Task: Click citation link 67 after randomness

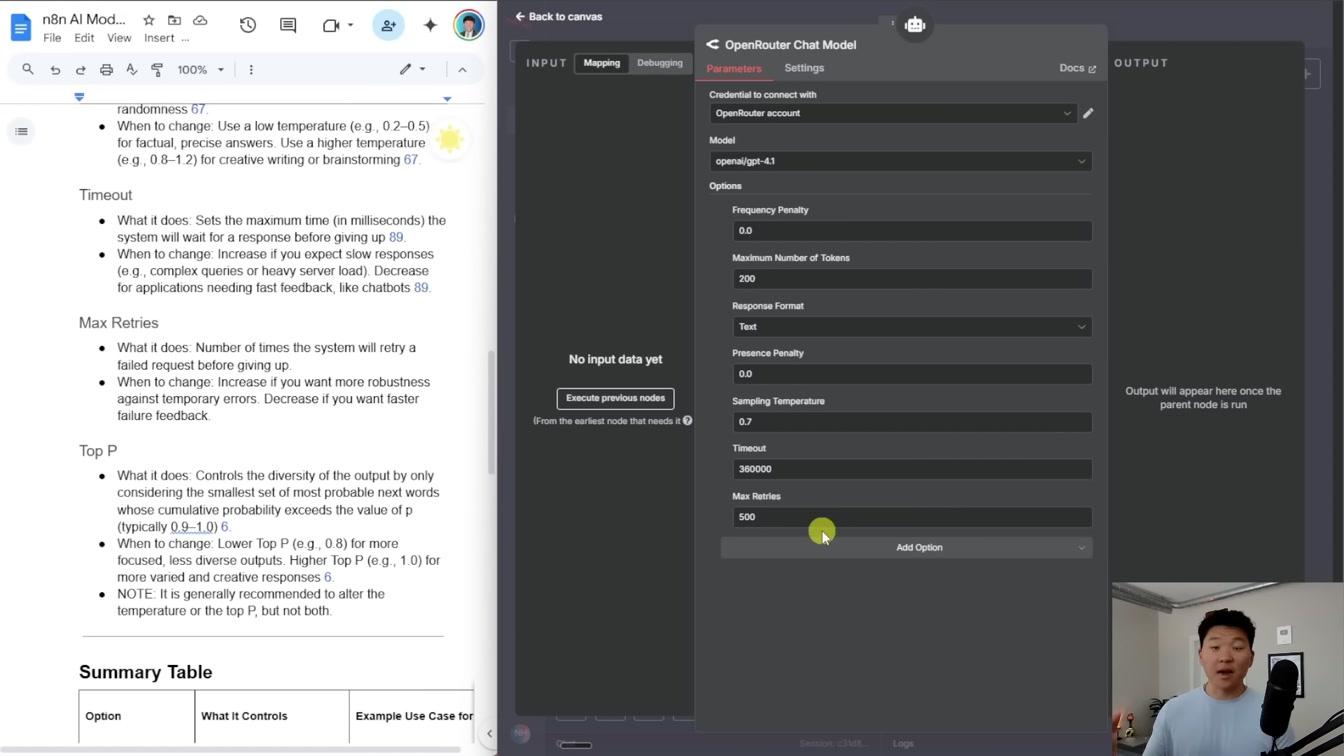Action: pyautogui.click(x=198, y=109)
